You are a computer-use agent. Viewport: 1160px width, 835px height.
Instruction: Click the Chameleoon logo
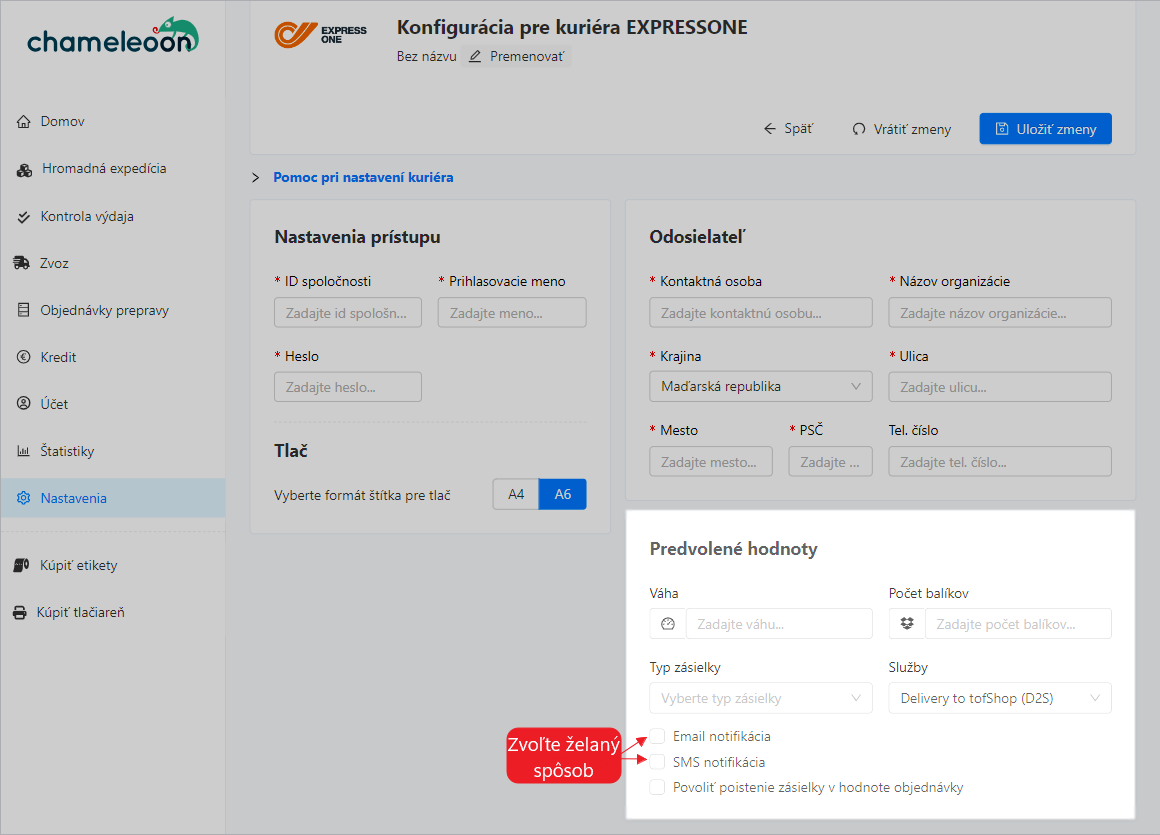pos(112,37)
